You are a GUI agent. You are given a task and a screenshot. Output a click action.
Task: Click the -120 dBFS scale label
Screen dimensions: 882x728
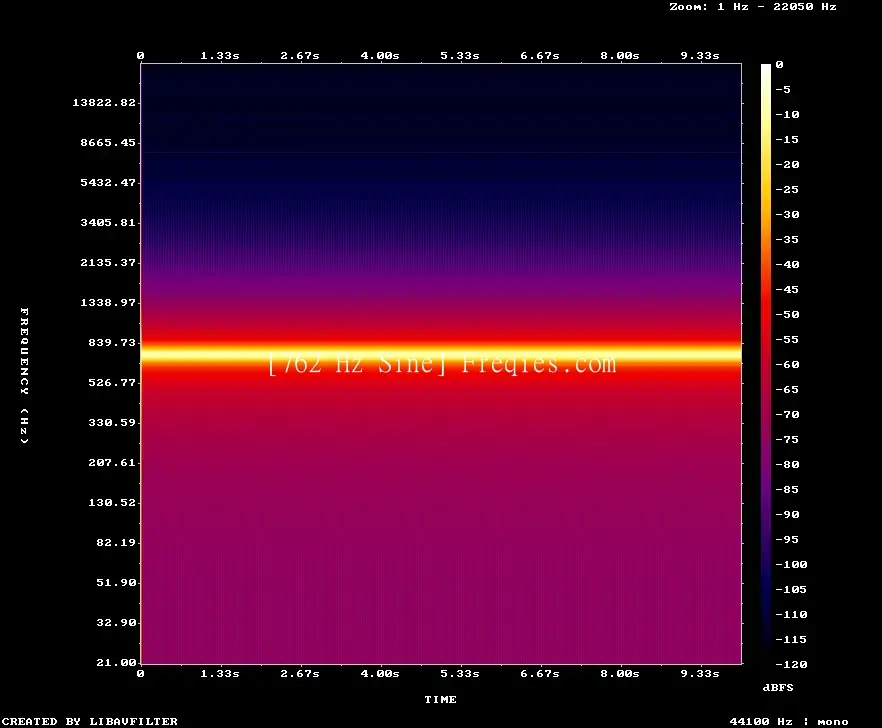(791, 664)
